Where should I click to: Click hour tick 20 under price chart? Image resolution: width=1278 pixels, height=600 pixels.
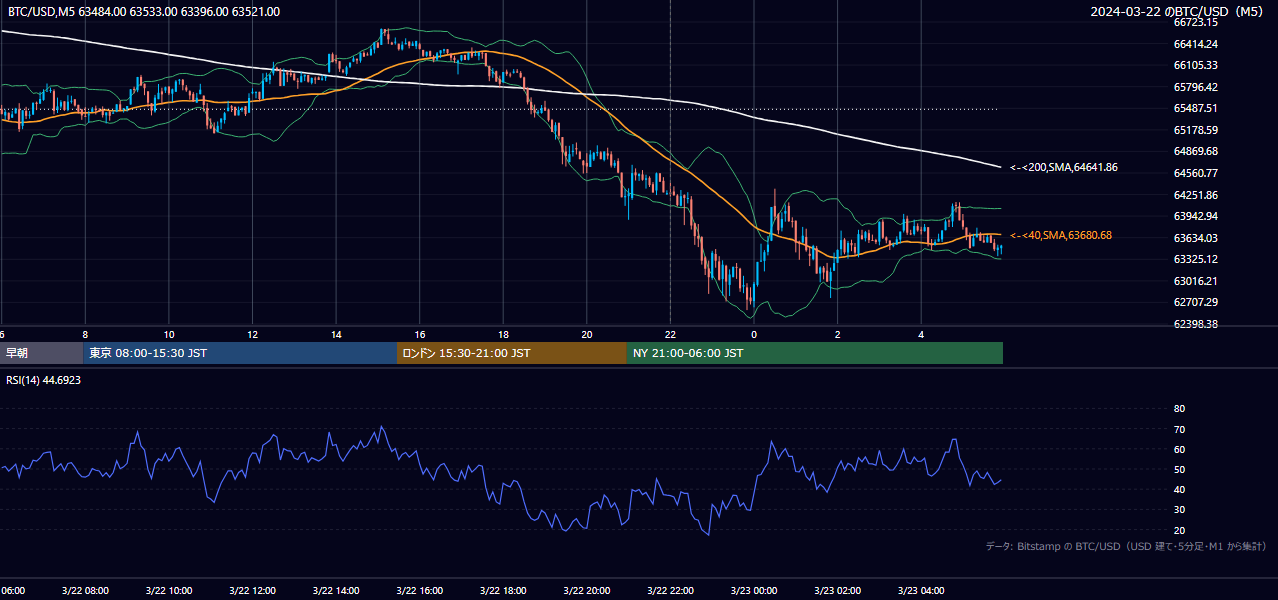tap(587, 335)
